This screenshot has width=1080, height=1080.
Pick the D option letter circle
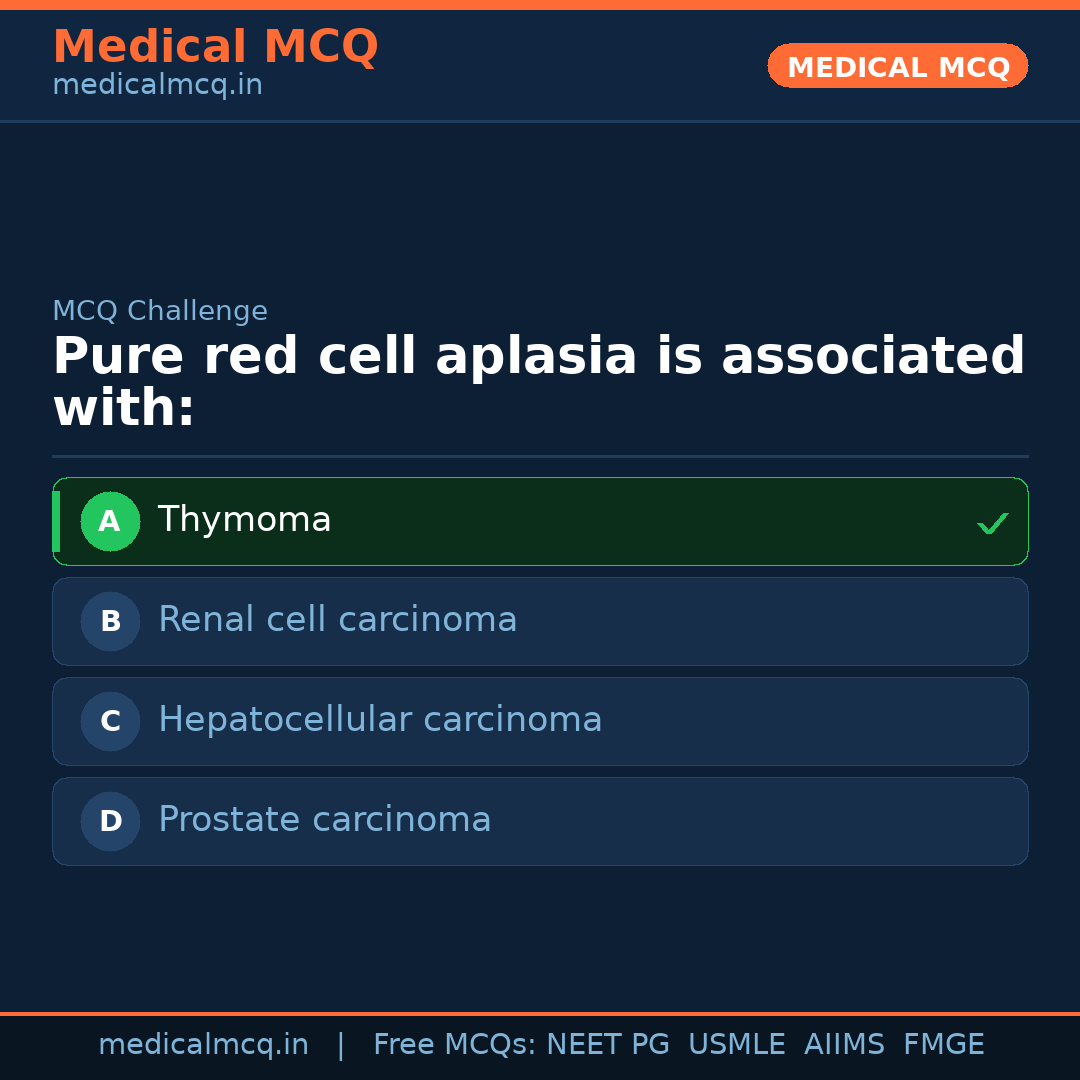tap(110, 821)
